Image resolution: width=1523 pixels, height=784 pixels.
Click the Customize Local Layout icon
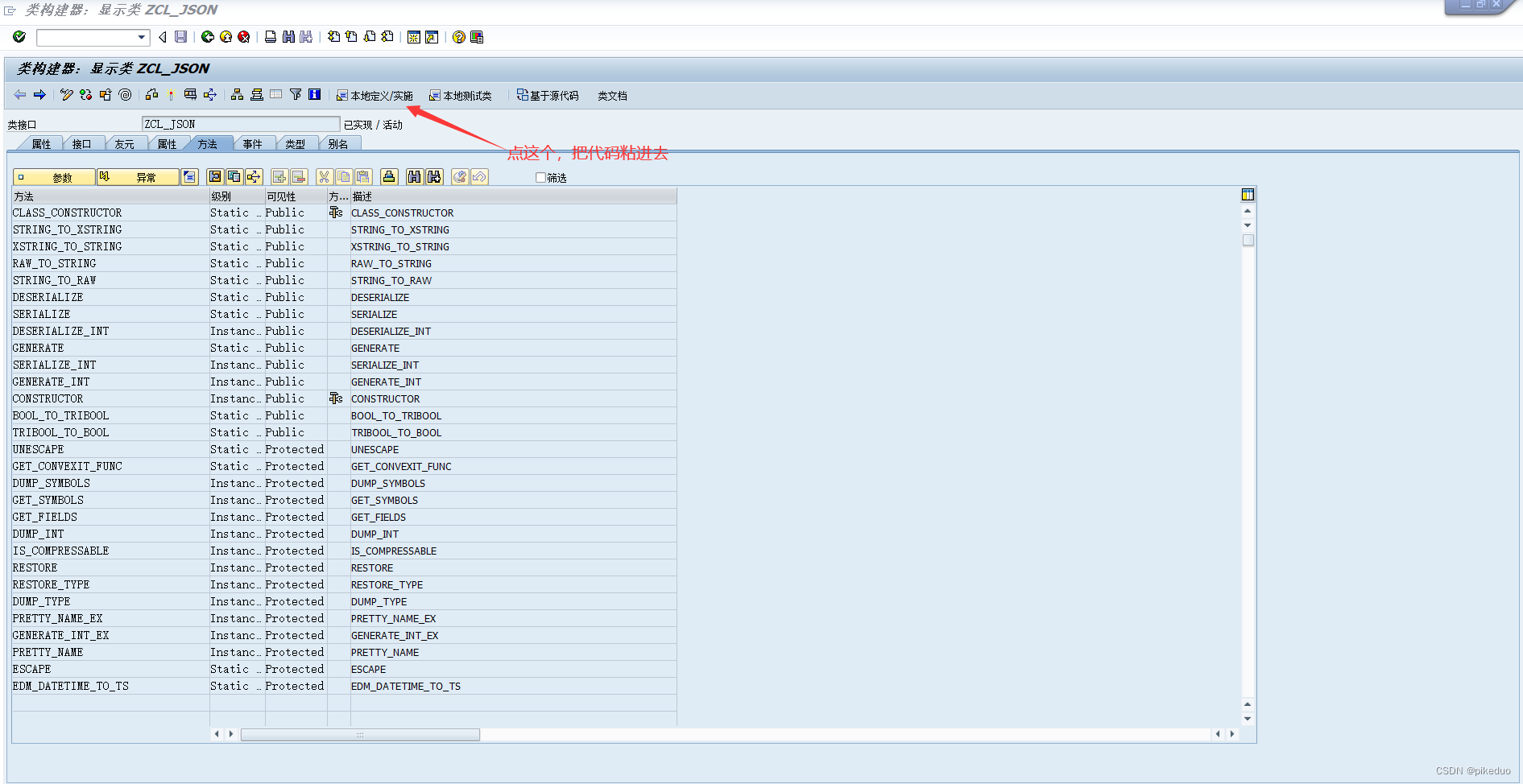pos(477,37)
